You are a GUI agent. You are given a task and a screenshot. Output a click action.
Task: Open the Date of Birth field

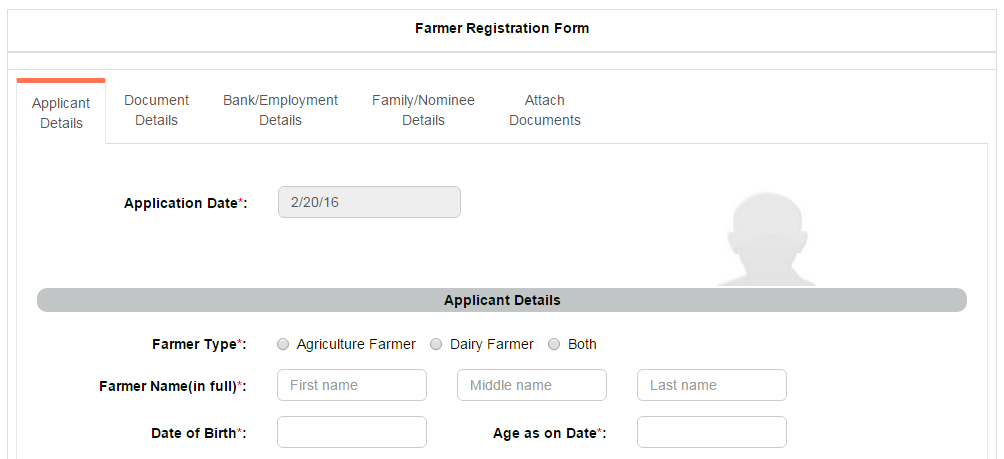click(352, 432)
